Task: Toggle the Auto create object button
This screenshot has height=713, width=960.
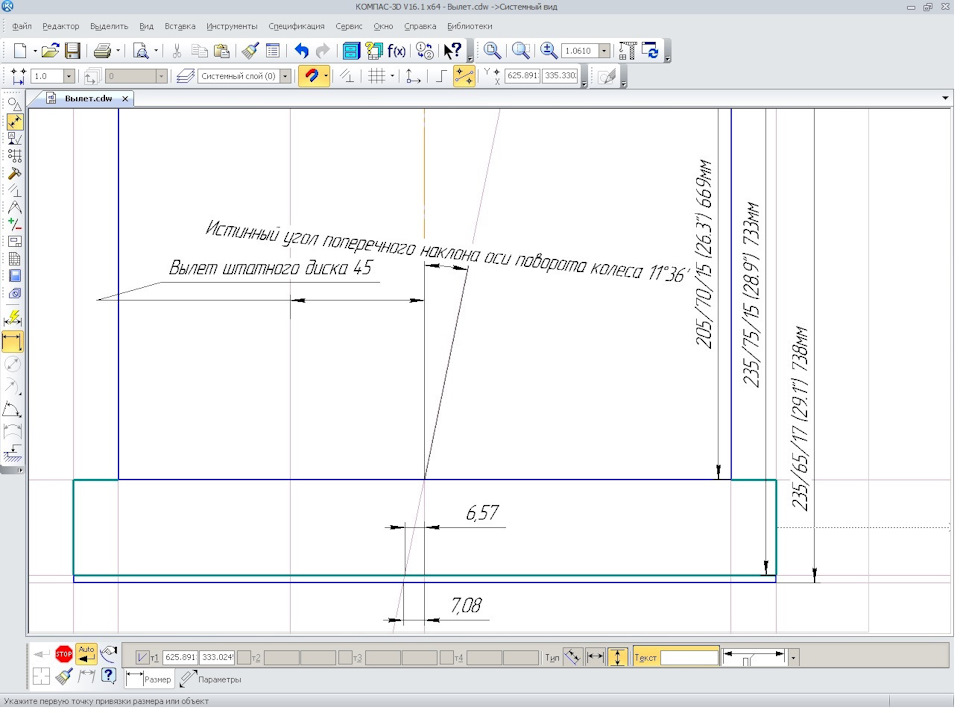Action: pos(86,654)
